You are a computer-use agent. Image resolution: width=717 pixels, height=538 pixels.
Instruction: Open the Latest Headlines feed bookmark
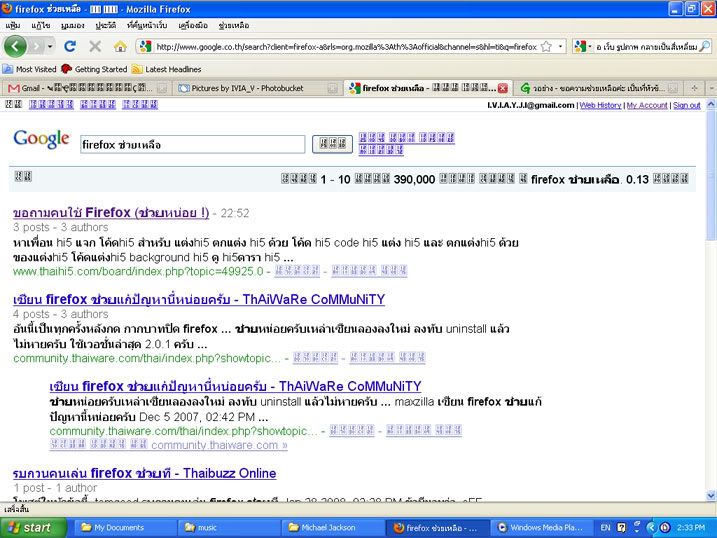coord(166,69)
